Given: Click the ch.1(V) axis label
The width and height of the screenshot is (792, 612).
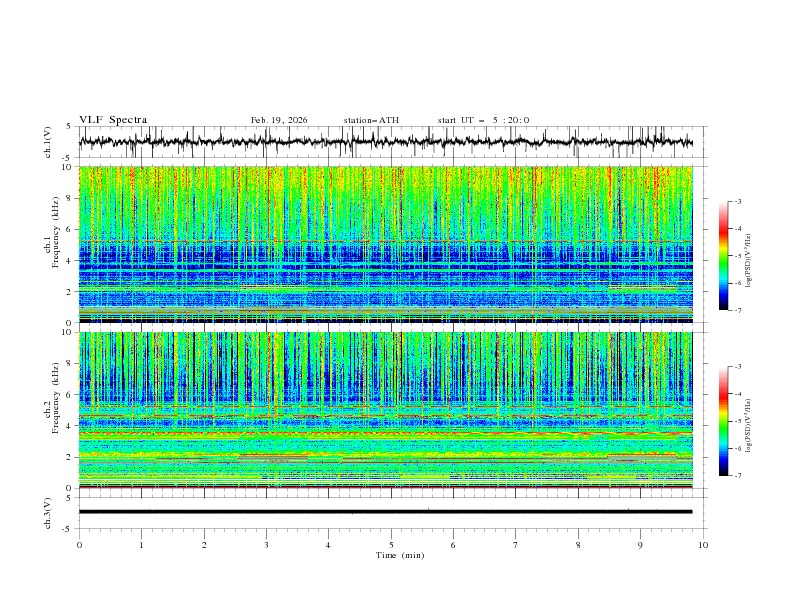Looking at the screenshot, I should pos(49,142).
